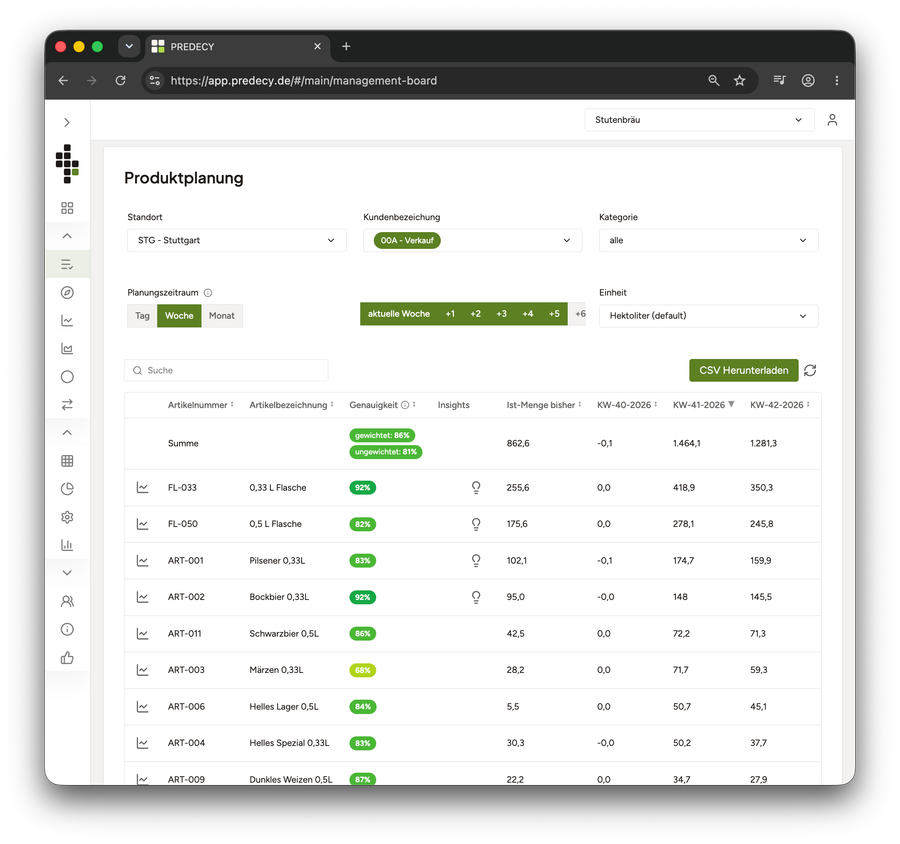
Task: Select the PREDECY browser tab
Action: pos(238,47)
